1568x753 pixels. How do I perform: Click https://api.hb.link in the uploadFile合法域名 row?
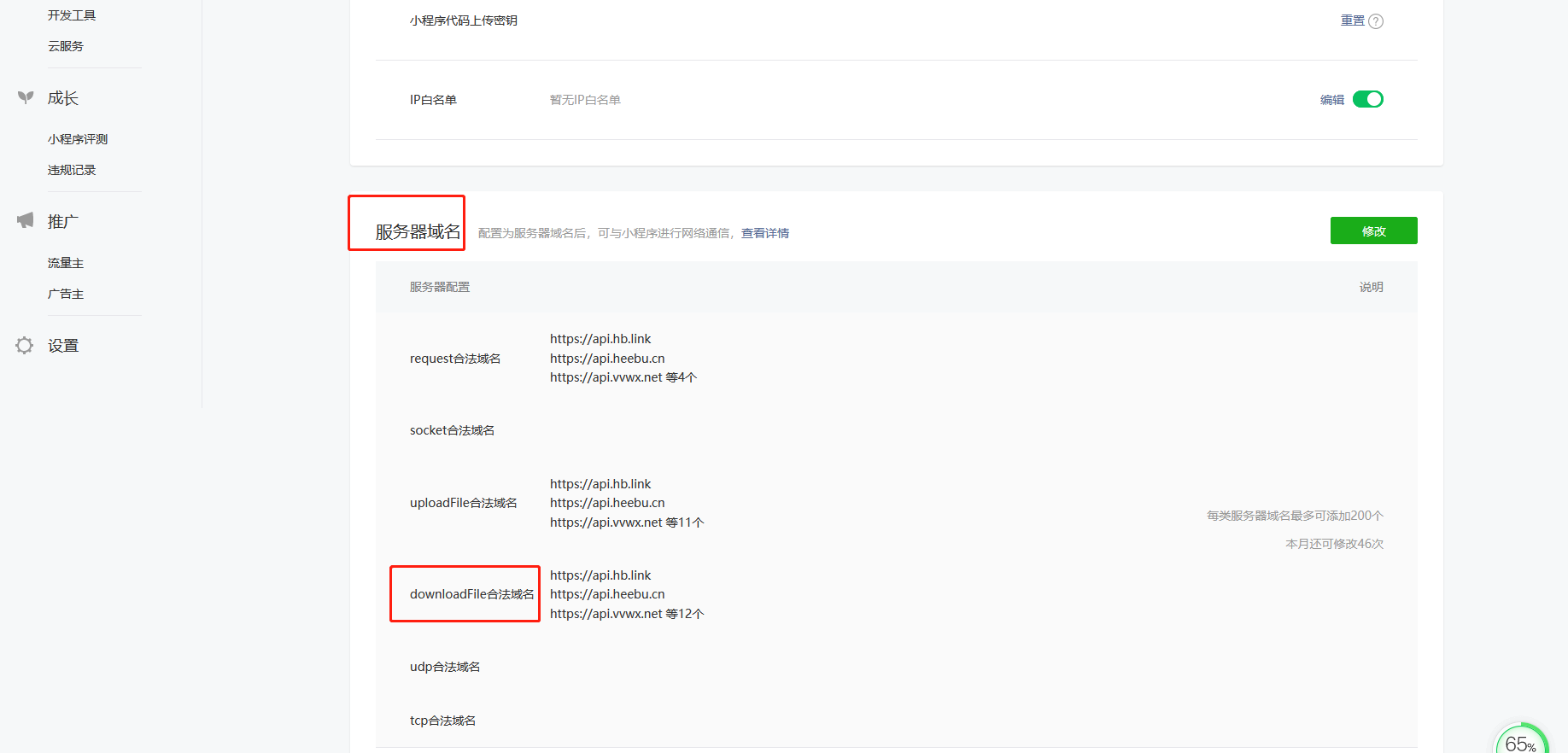coord(600,484)
